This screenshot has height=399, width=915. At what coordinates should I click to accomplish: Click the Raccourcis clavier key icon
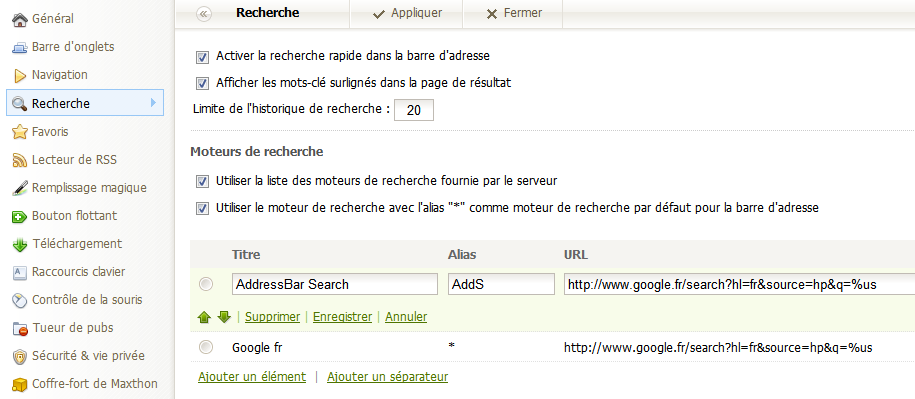20,272
